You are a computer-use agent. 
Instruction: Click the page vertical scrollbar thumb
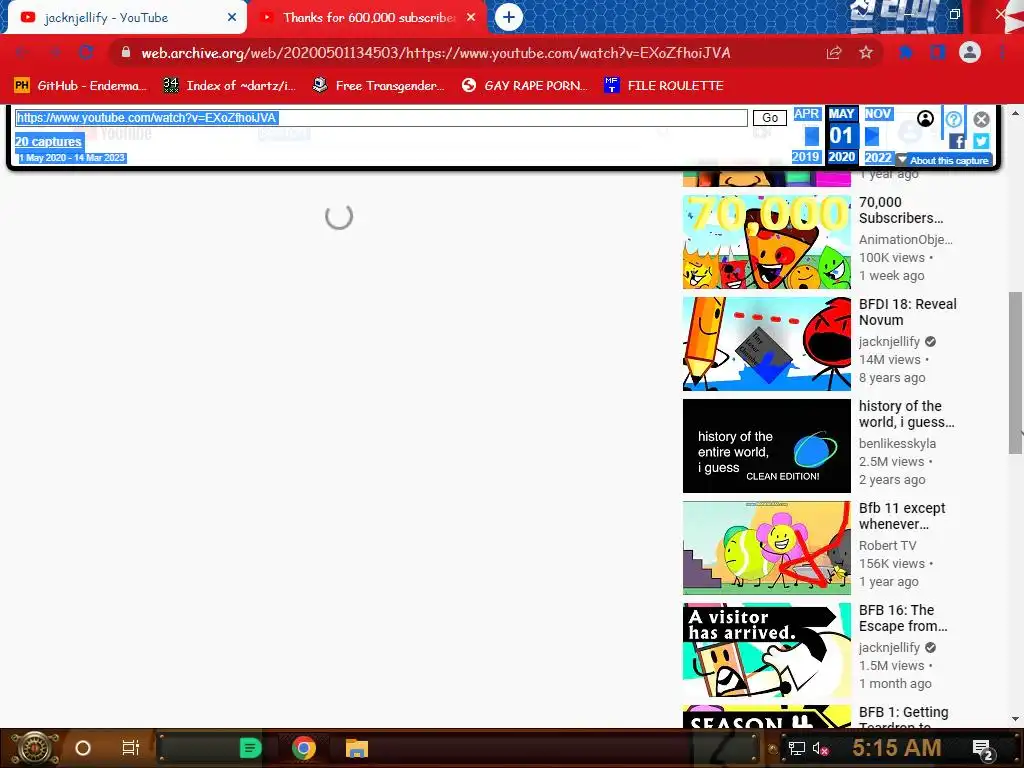1015,372
